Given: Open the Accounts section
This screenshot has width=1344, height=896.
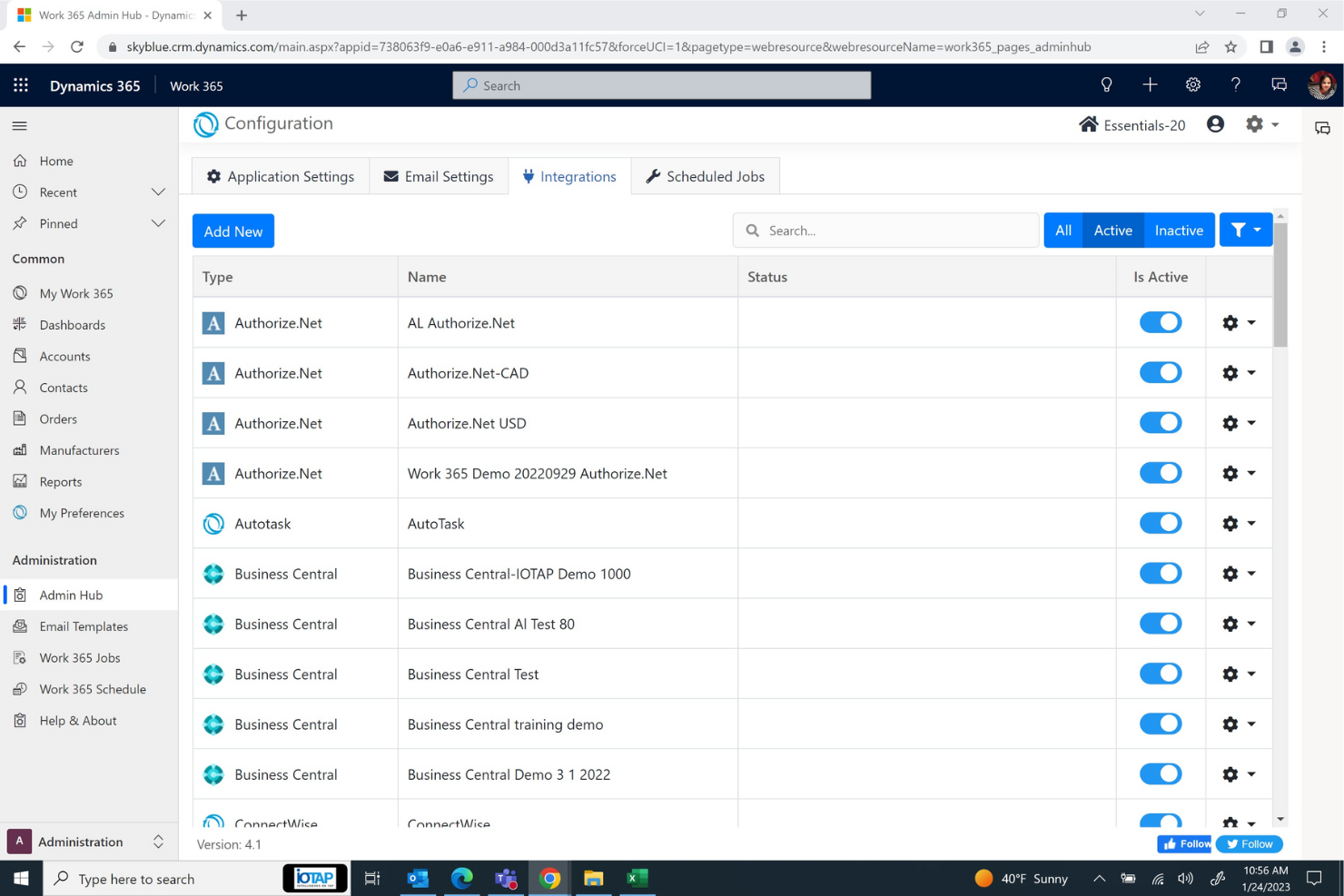Looking at the screenshot, I should 64,356.
